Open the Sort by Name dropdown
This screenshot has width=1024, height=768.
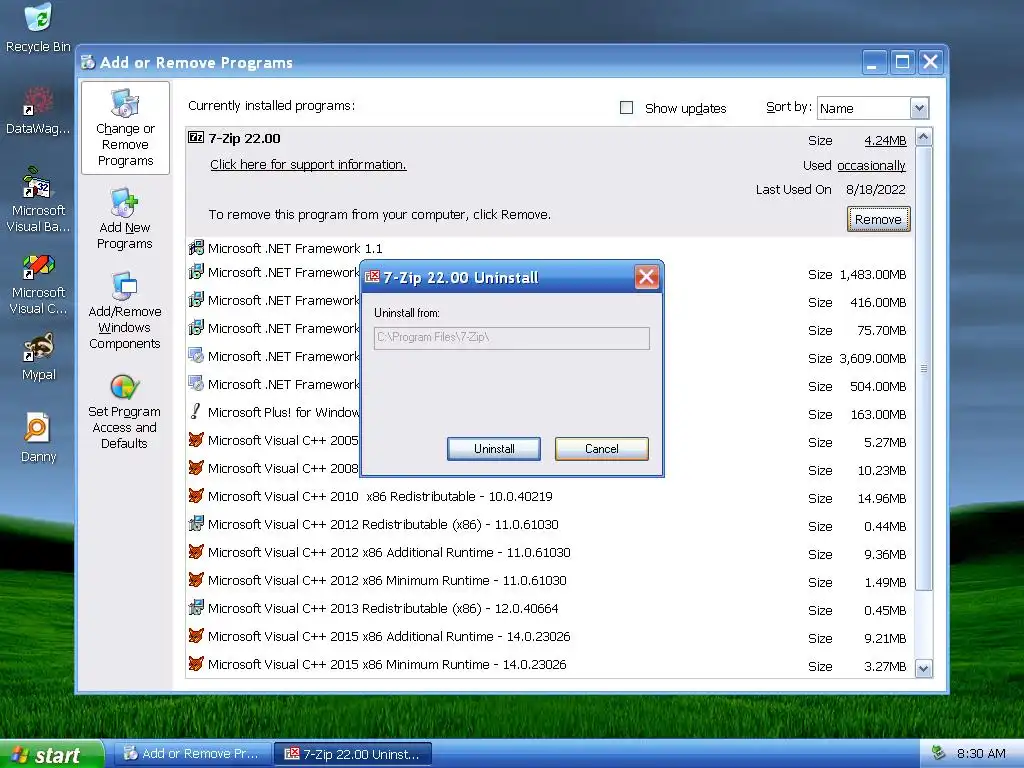click(919, 108)
